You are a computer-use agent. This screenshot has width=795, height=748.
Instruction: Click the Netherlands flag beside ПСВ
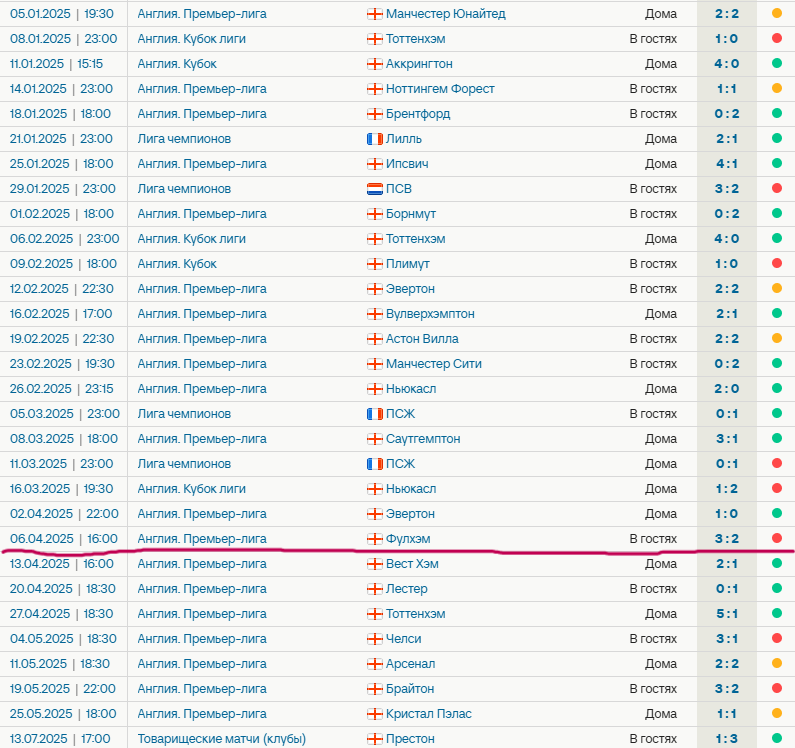375,189
